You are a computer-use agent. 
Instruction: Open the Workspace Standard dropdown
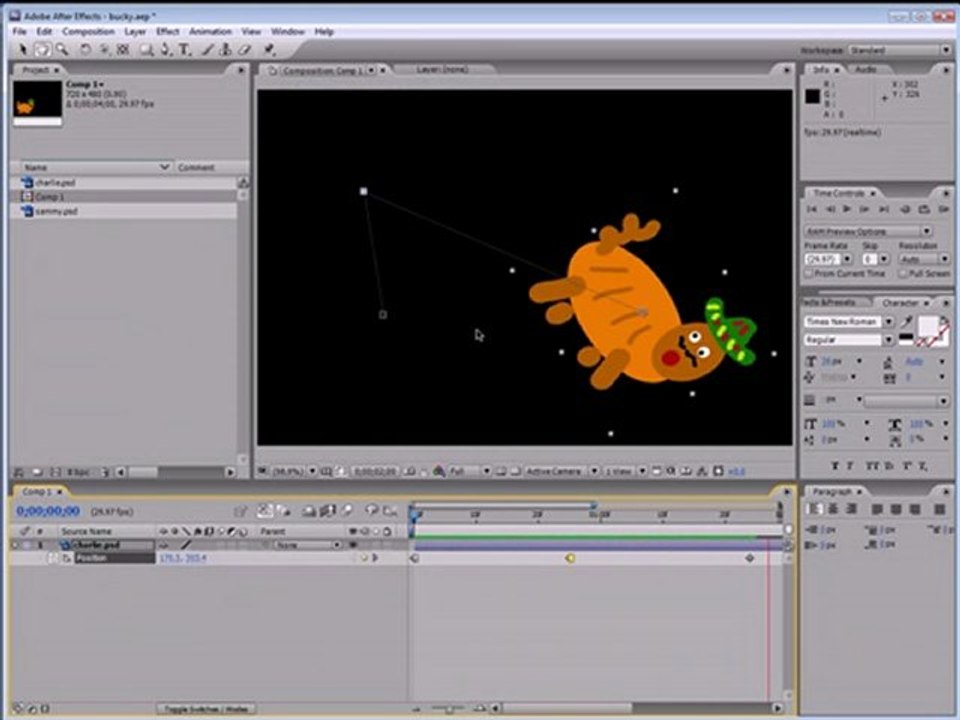[900, 50]
